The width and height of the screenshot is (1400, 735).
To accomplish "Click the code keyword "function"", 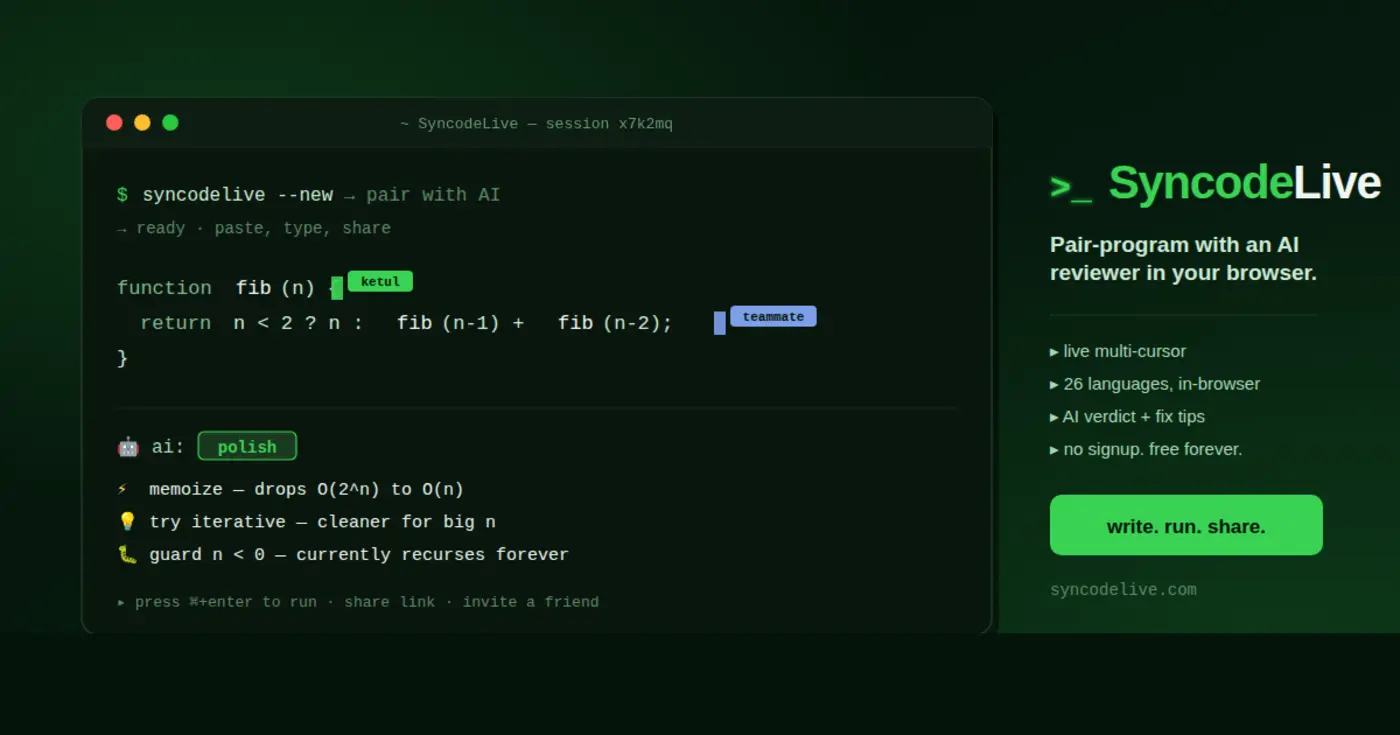I will tap(164, 288).
